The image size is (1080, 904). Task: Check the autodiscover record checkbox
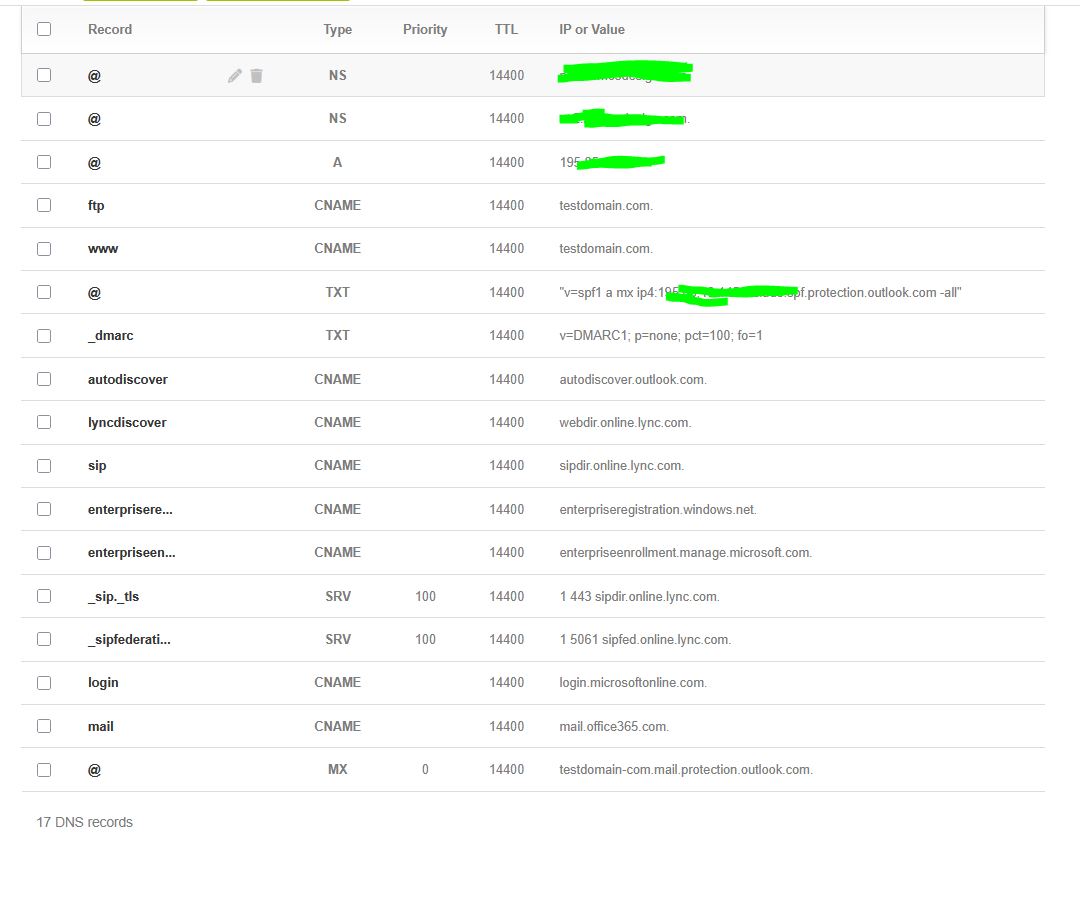coord(44,379)
